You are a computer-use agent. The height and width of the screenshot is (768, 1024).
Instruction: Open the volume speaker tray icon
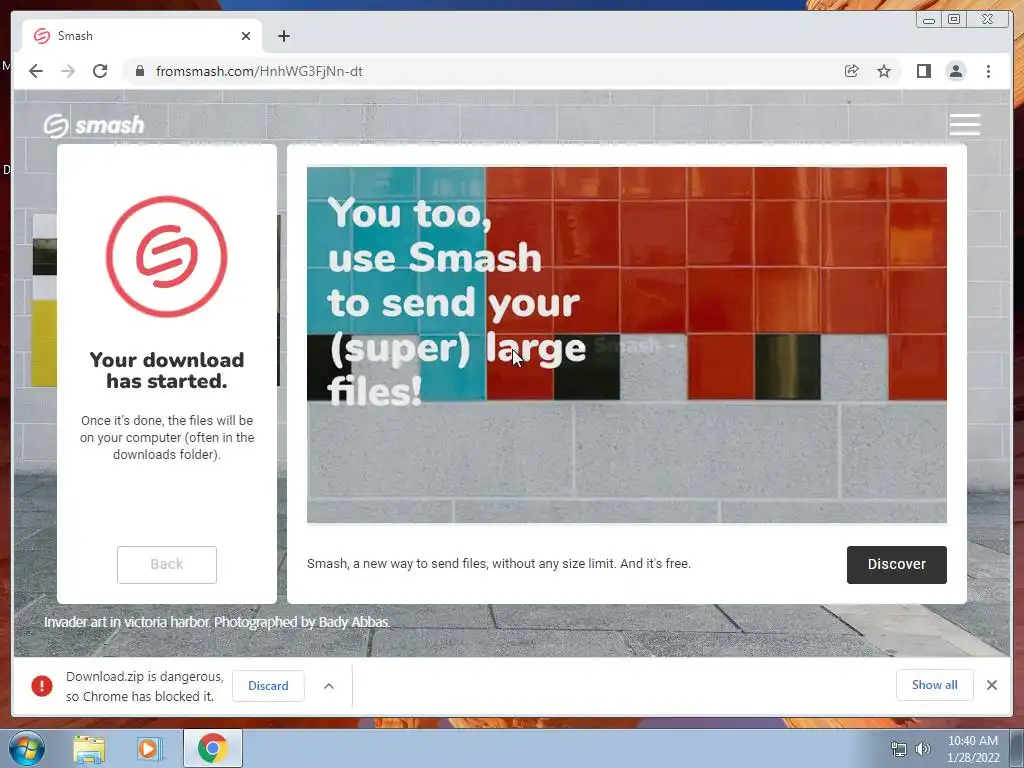pyautogui.click(x=923, y=749)
